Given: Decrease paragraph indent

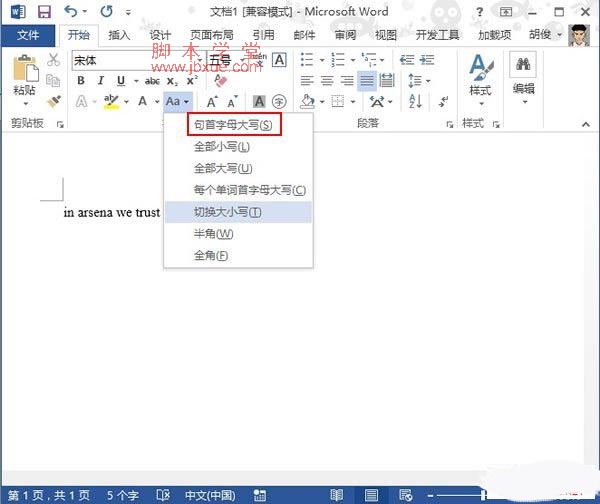Looking at the screenshot, I should 407,60.
